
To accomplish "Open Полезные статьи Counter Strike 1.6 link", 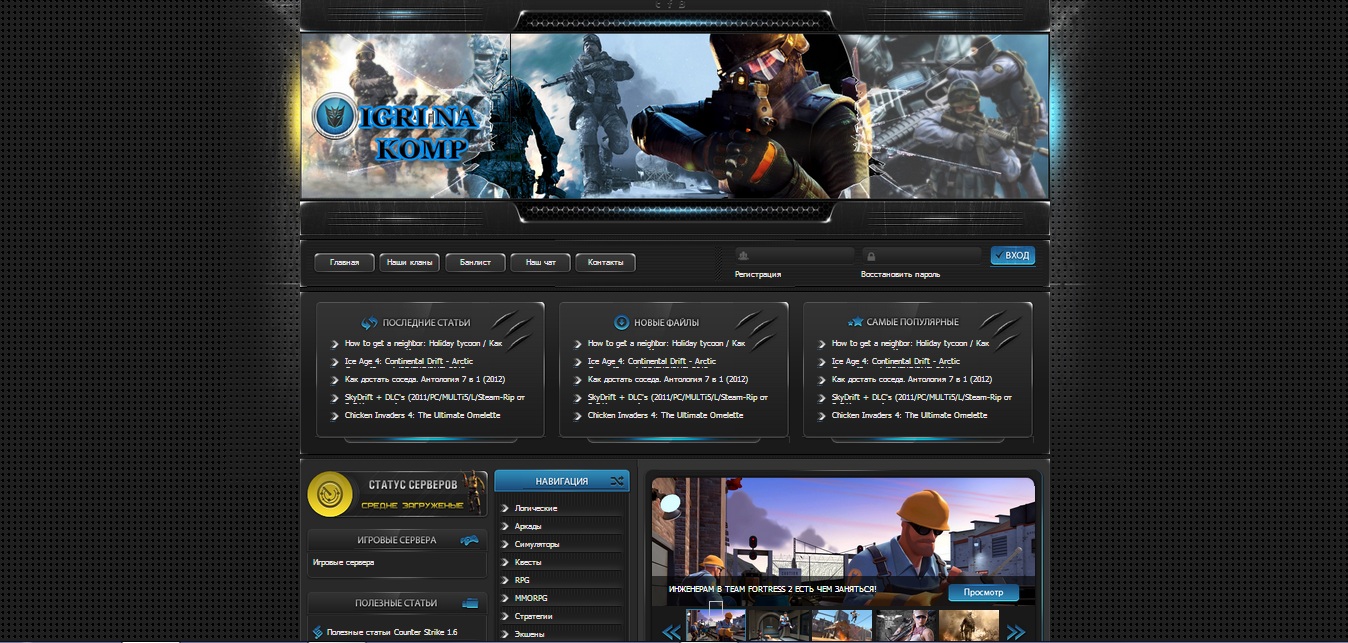I will 392,632.
